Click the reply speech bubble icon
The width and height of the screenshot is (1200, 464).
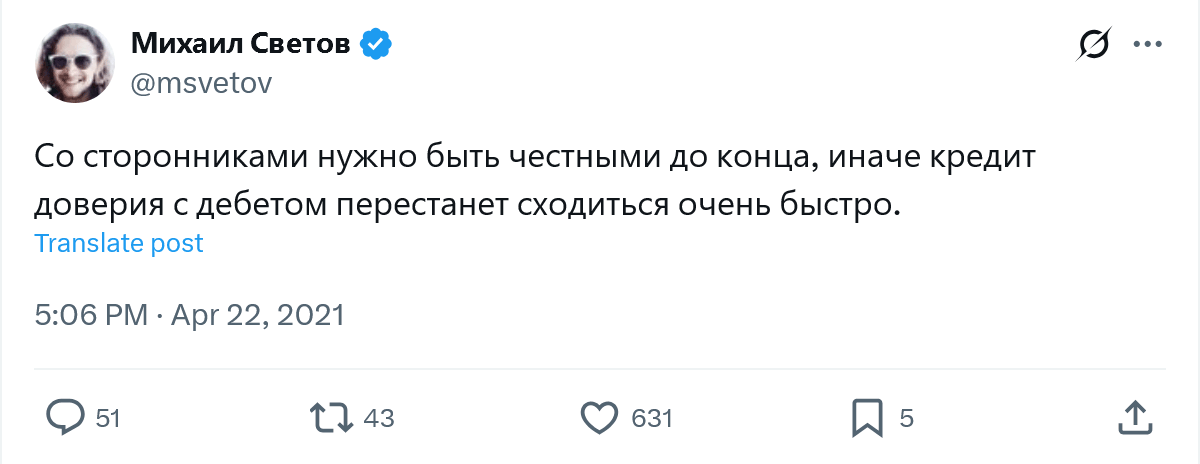point(65,417)
